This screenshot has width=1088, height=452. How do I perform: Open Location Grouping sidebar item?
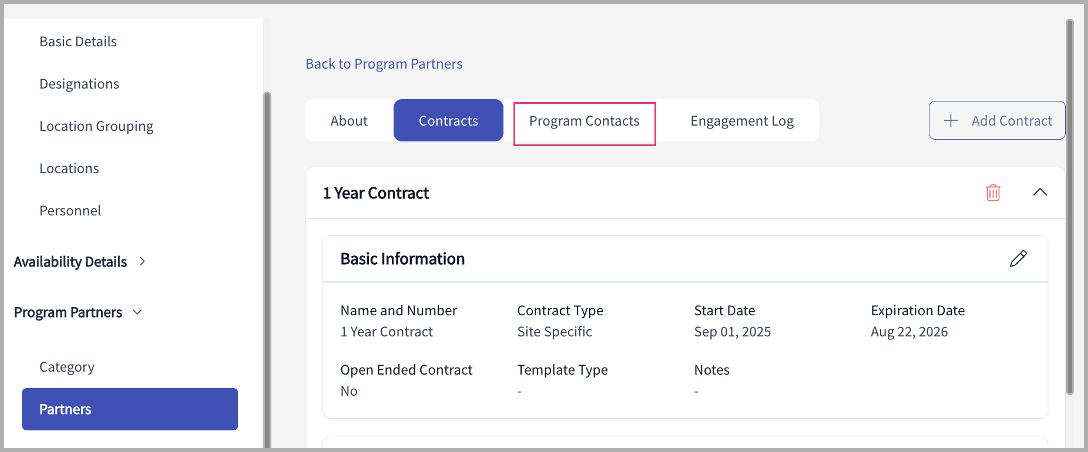(96, 127)
